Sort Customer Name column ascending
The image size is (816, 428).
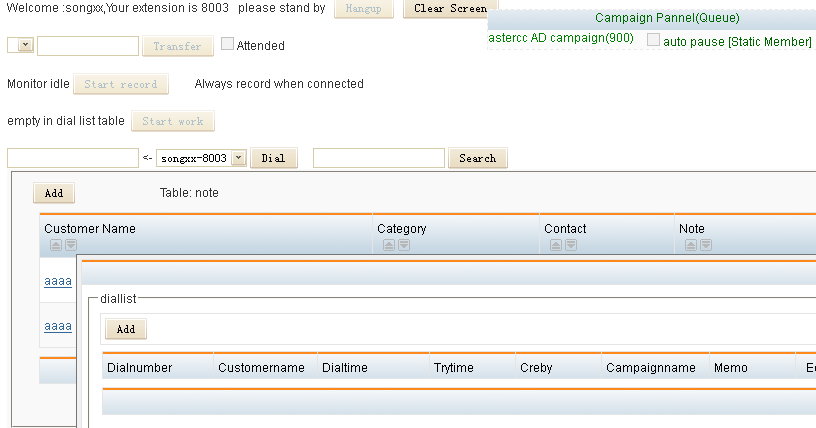click(56, 245)
